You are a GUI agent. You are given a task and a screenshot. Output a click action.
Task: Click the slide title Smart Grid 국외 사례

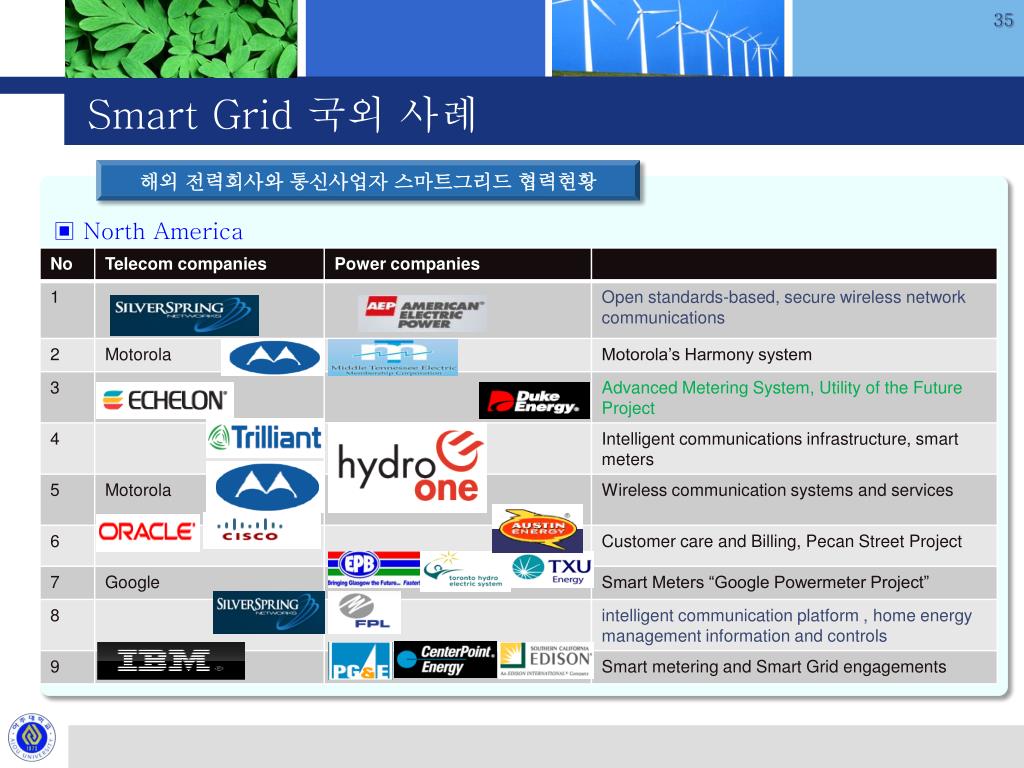[x=281, y=115]
